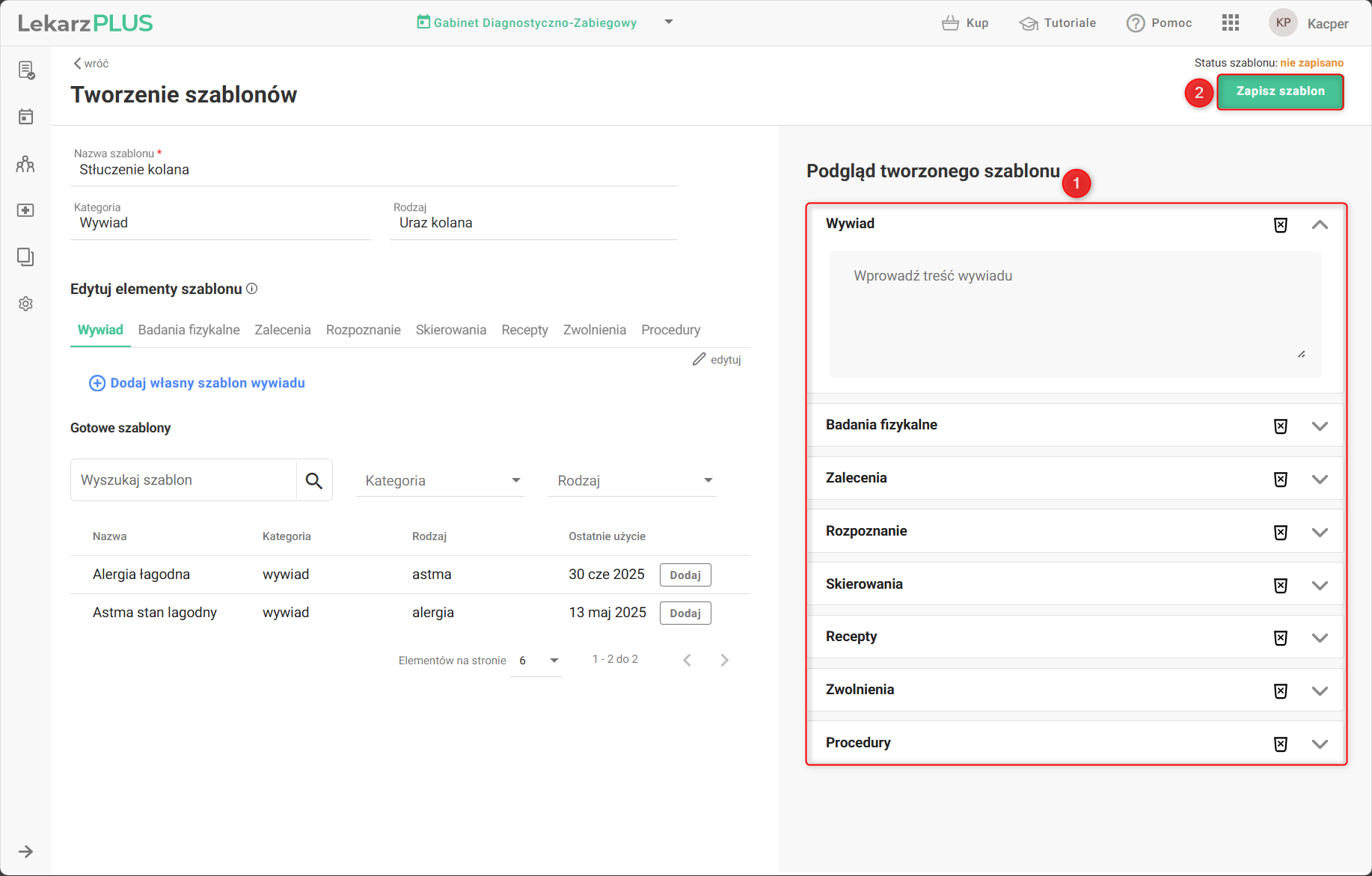Open the settings gear in sidebar
Image resolution: width=1372 pixels, height=876 pixels.
pos(25,304)
